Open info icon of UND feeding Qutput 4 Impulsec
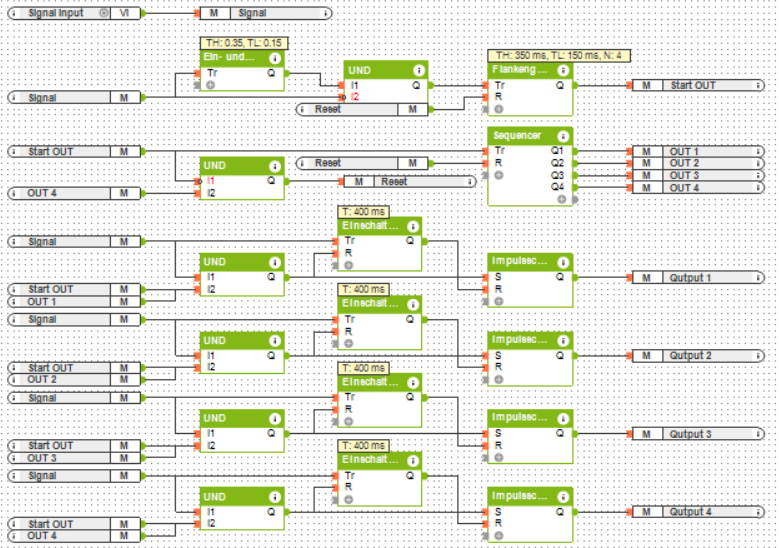This screenshot has height=548, width=779. [x=275, y=497]
